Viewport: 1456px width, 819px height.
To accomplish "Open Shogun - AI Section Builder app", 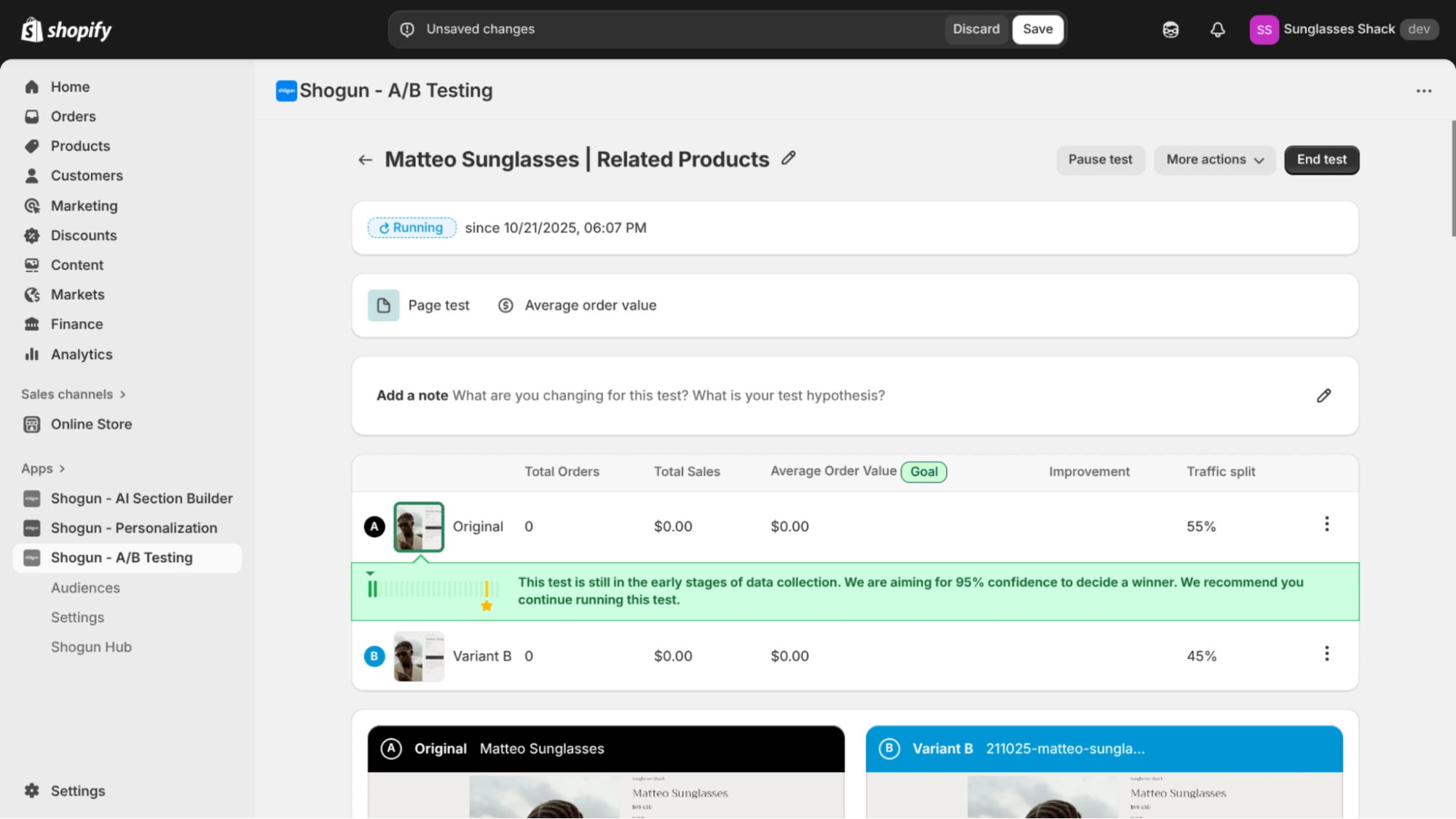I will [141, 499].
